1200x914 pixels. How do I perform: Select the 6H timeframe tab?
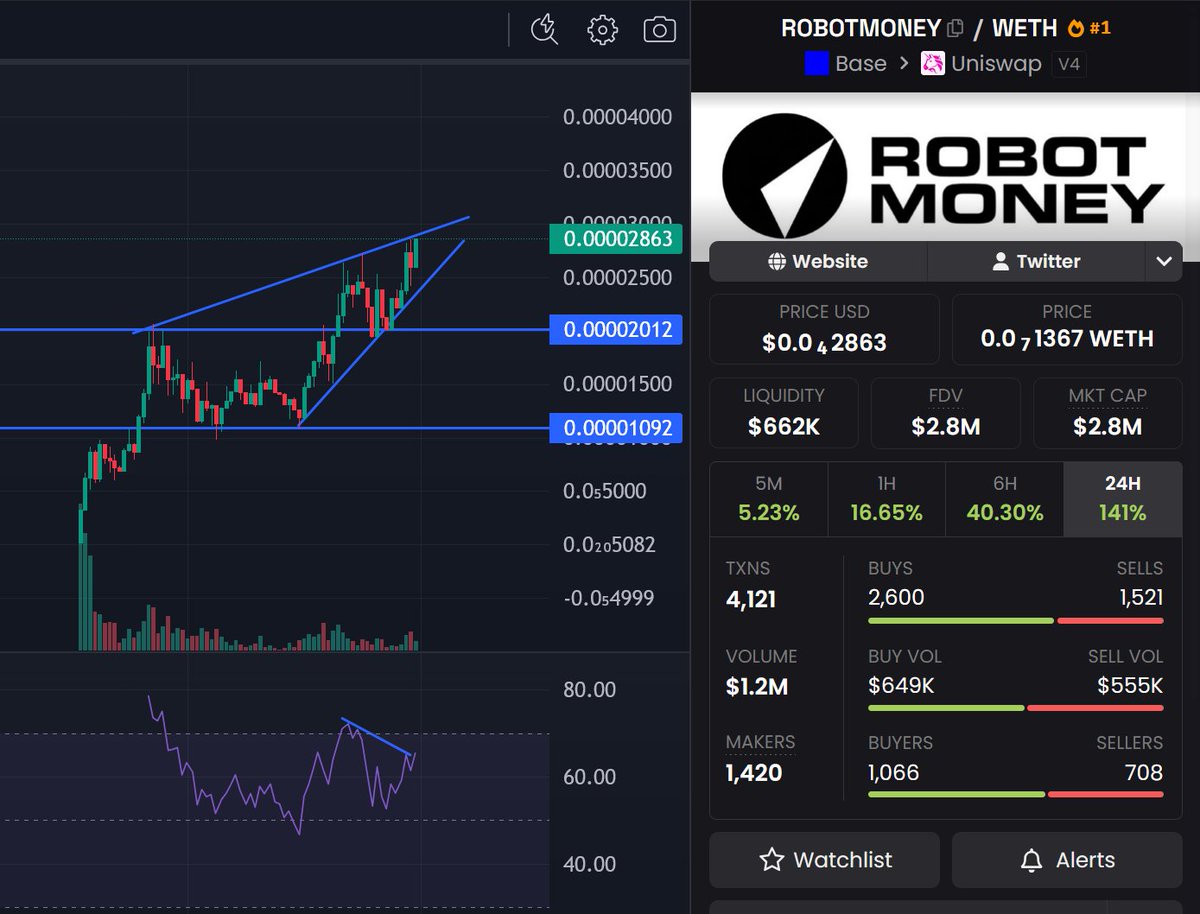[1005, 499]
